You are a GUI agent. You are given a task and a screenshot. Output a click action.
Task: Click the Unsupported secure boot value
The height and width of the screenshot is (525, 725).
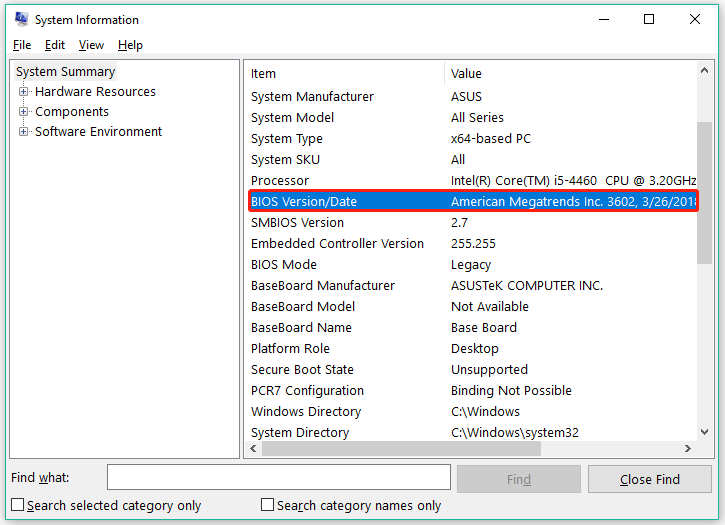[x=489, y=369]
